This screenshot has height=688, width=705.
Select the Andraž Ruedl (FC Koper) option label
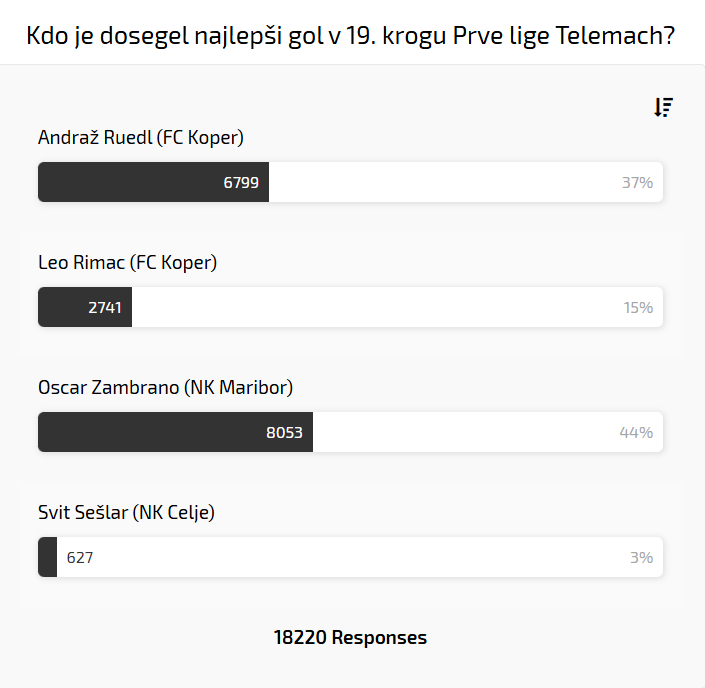[141, 138]
